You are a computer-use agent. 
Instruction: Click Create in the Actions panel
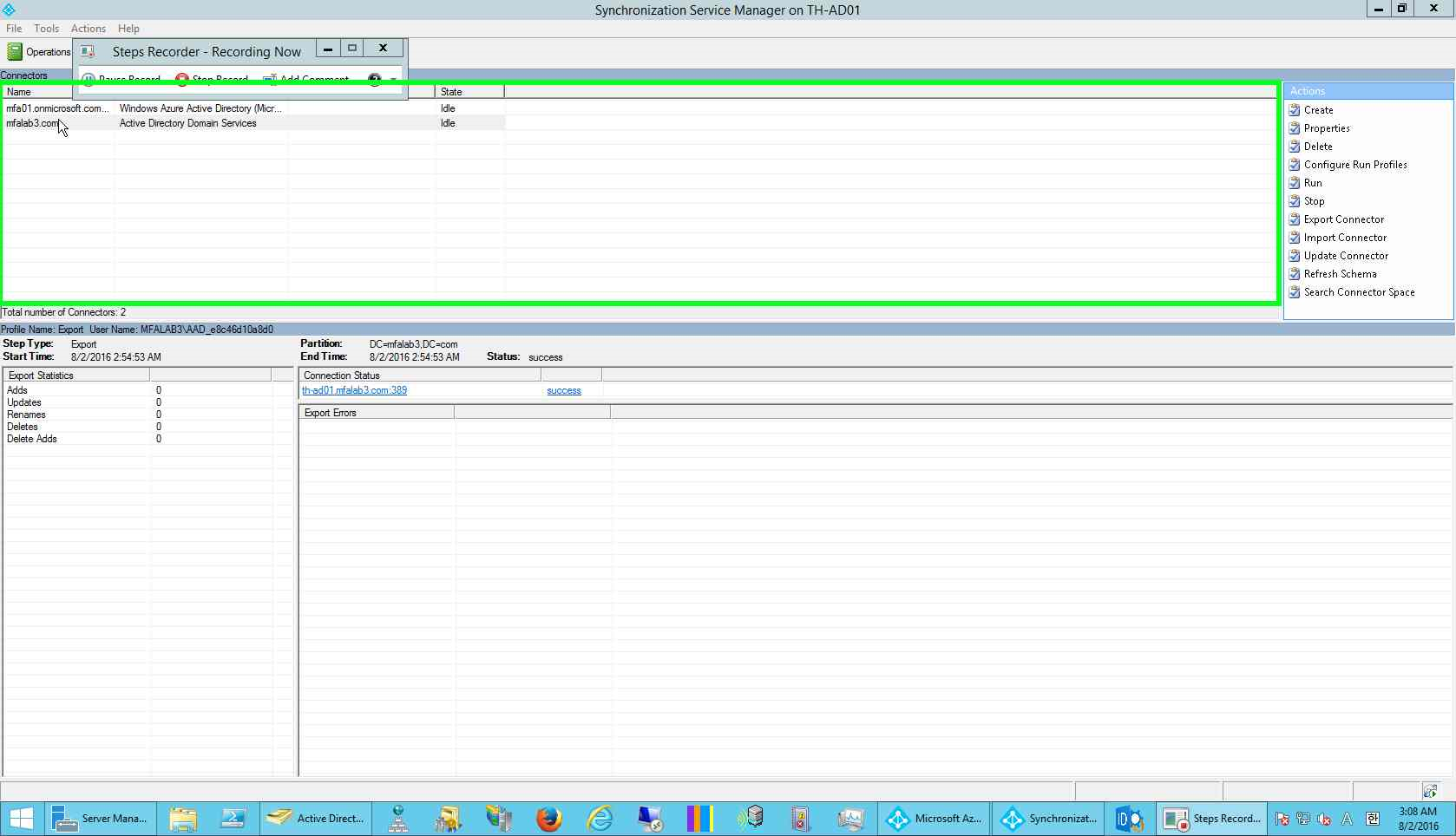click(x=1318, y=110)
